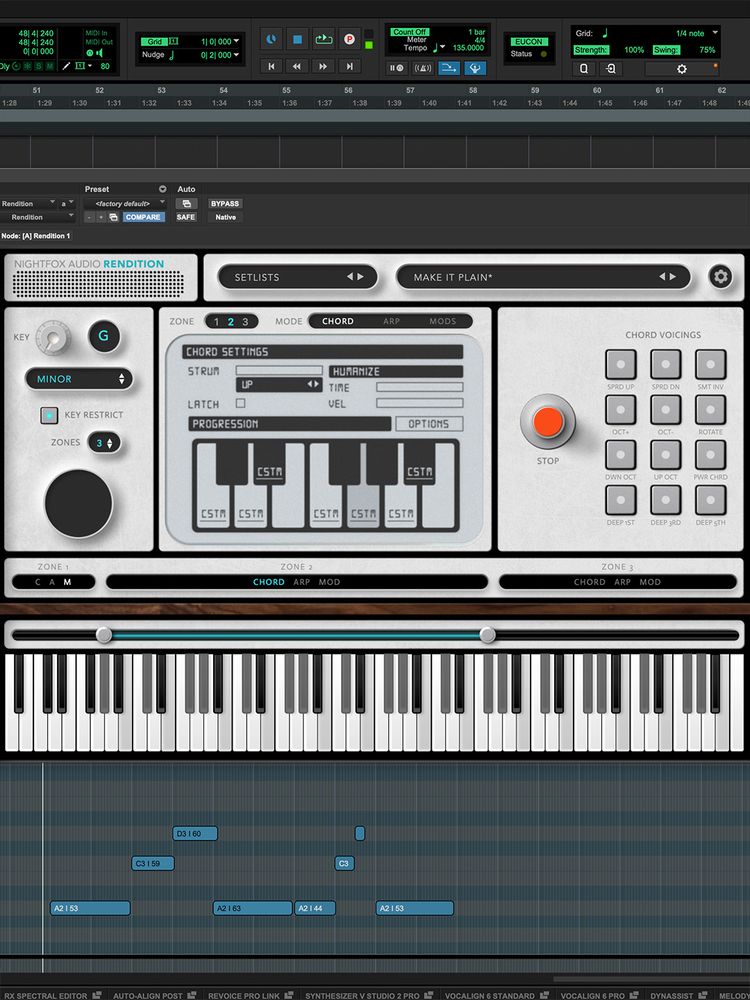Toggle the Strength quantize option

(591, 50)
